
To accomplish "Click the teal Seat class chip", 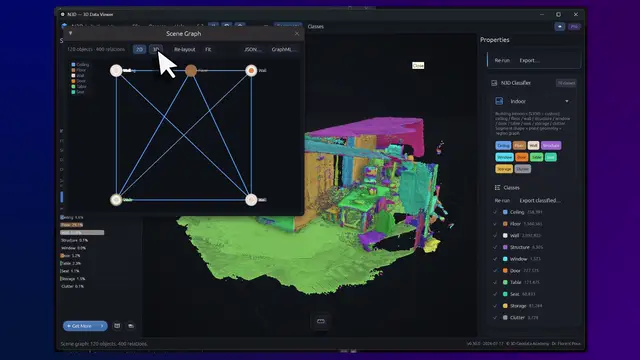I will pyautogui.click(x=551, y=157).
